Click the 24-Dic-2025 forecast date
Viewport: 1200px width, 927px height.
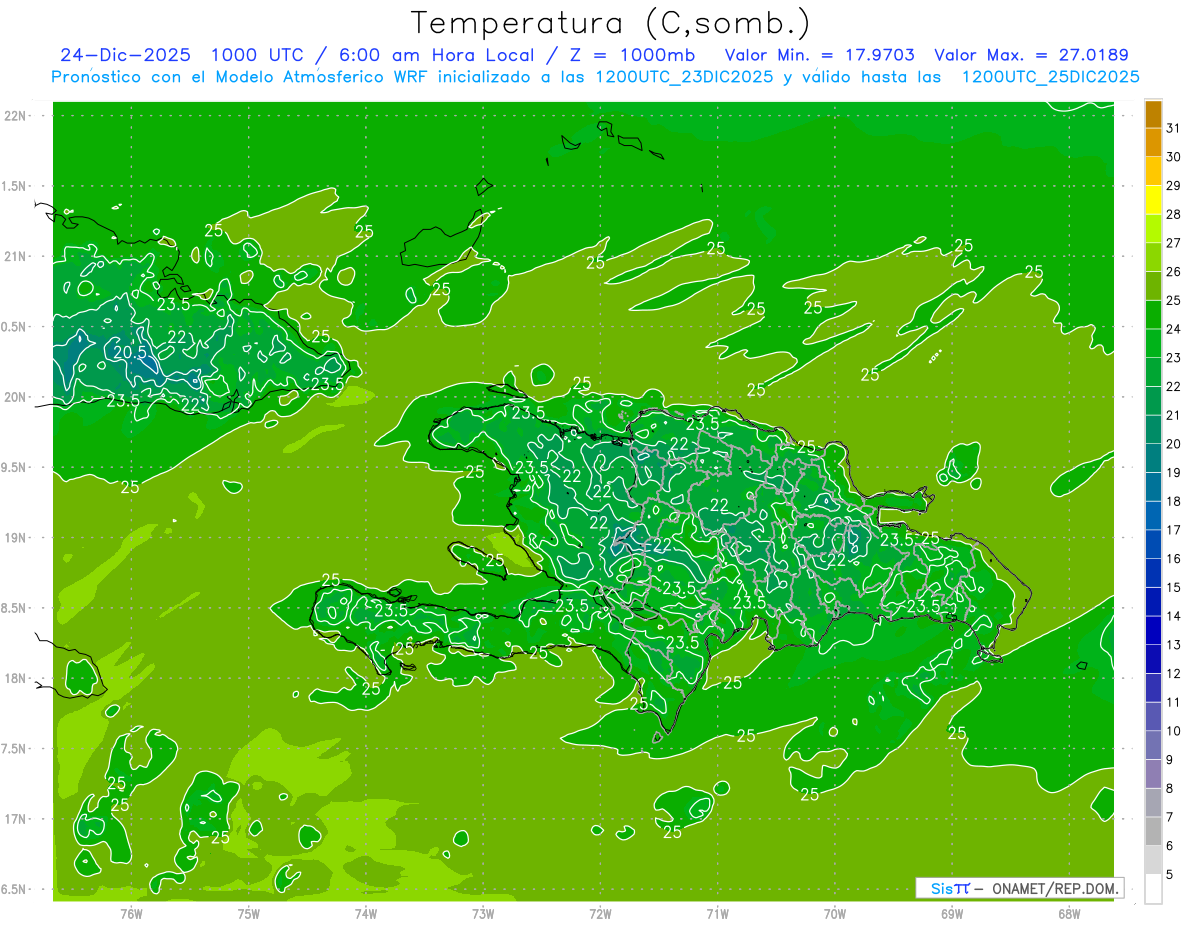coord(119,55)
